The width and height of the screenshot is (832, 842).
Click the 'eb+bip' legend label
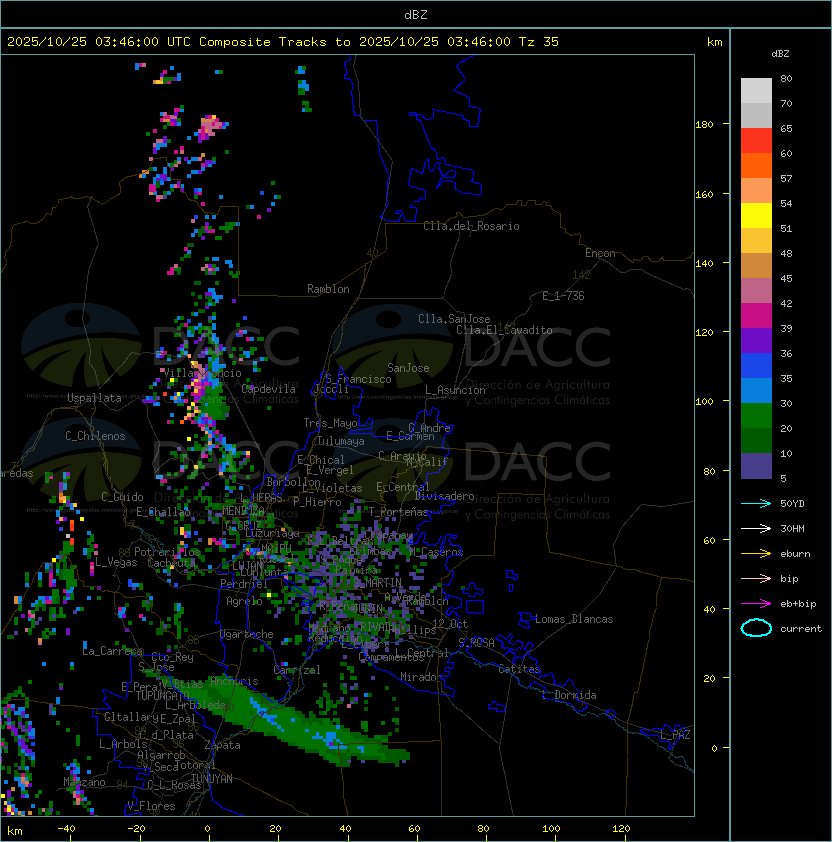click(798, 604)
